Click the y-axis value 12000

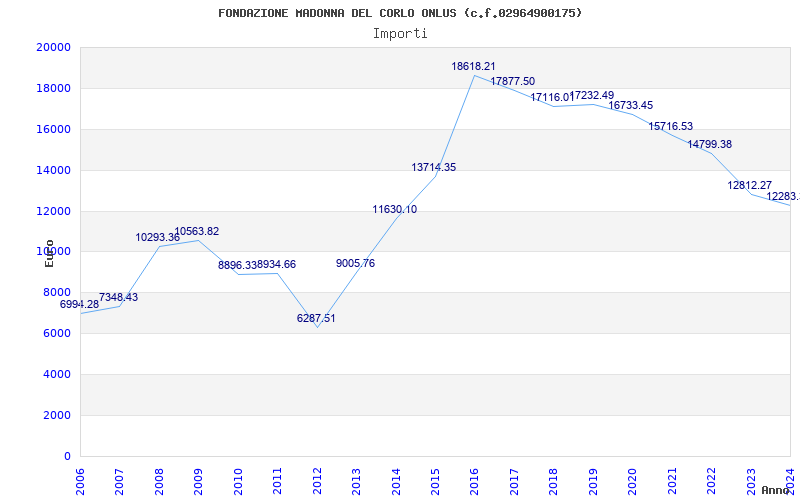(x=54, y=211)
